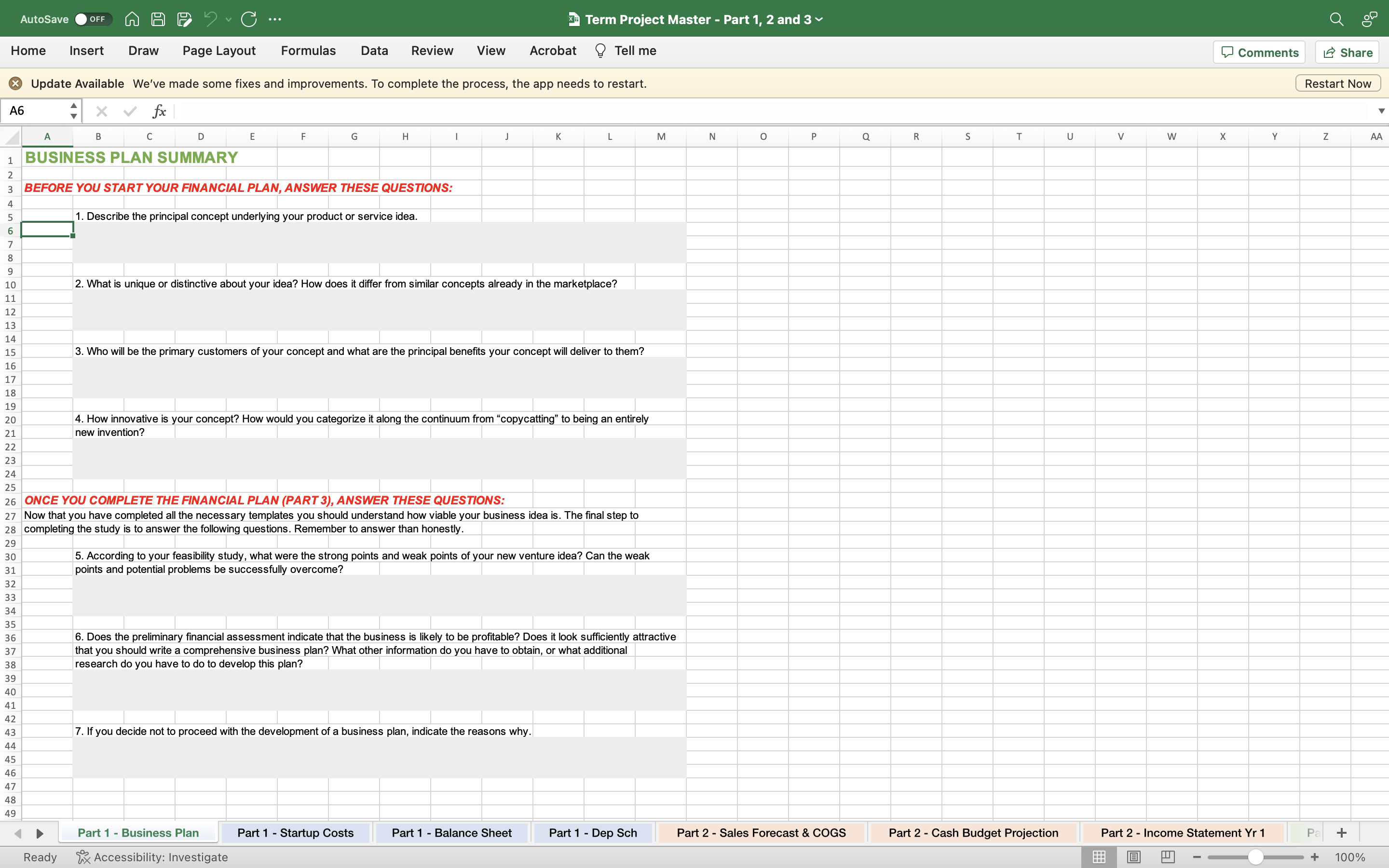Add a new sheet with the plus button

tap(1342, 832)
